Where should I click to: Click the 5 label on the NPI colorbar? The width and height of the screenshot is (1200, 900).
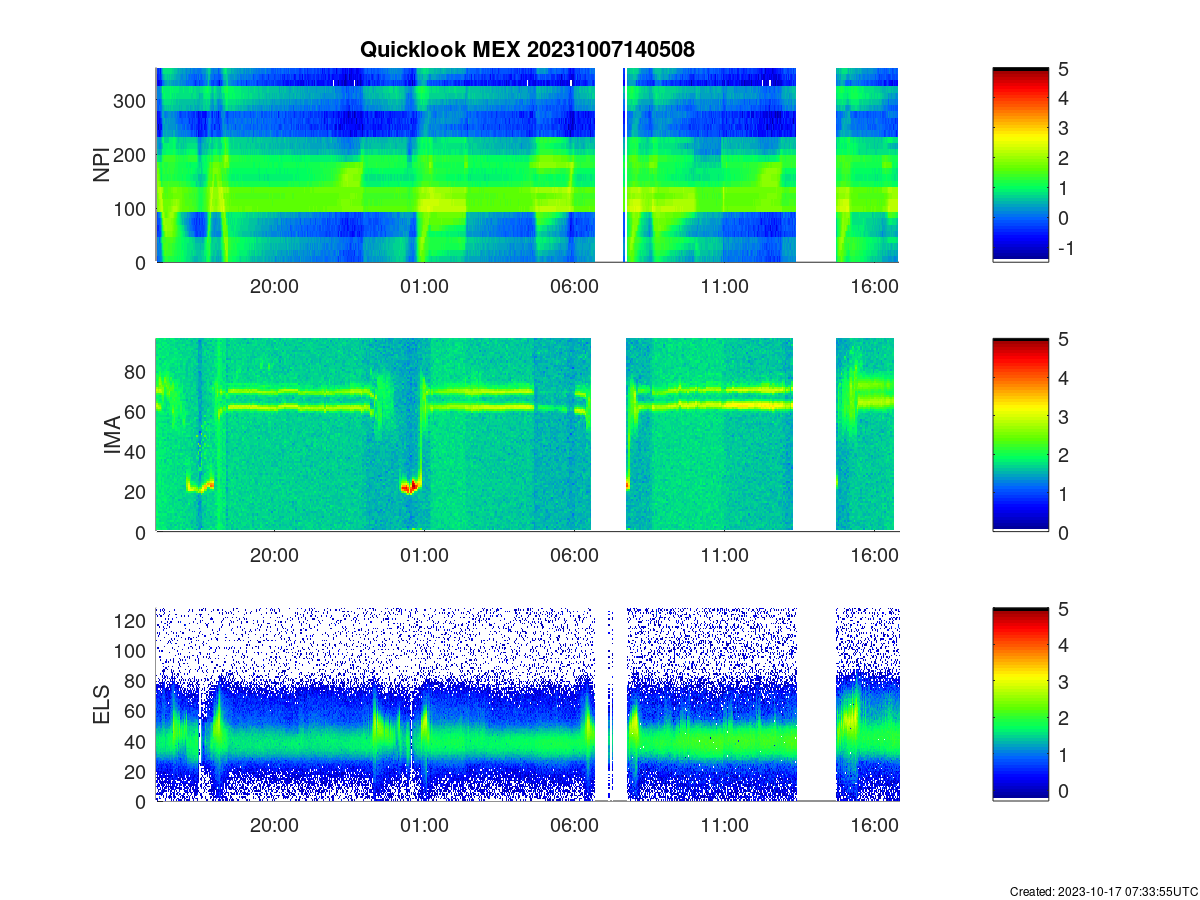pos(1063,68)
